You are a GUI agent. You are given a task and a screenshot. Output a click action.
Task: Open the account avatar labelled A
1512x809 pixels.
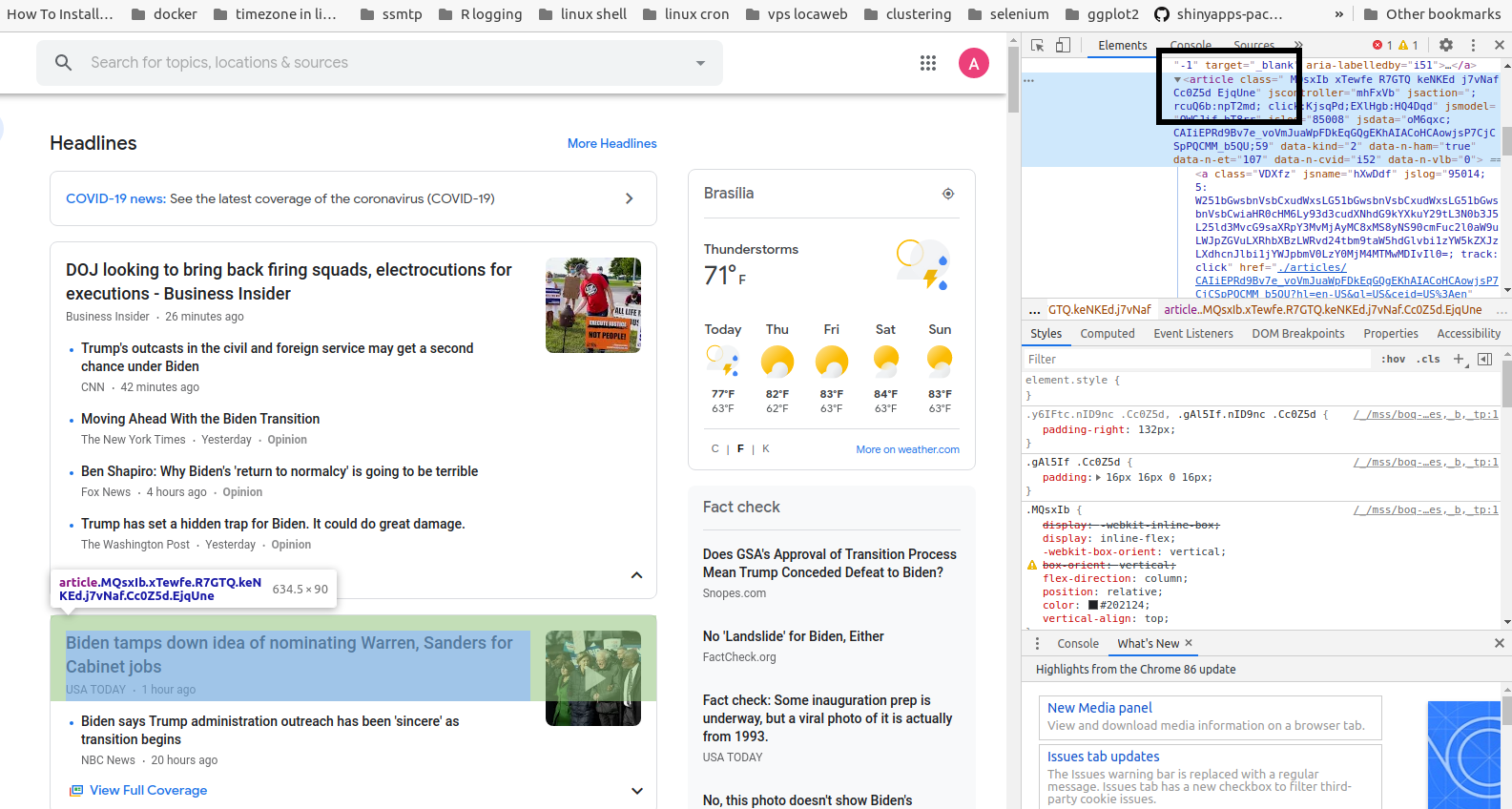pos(973,63)
